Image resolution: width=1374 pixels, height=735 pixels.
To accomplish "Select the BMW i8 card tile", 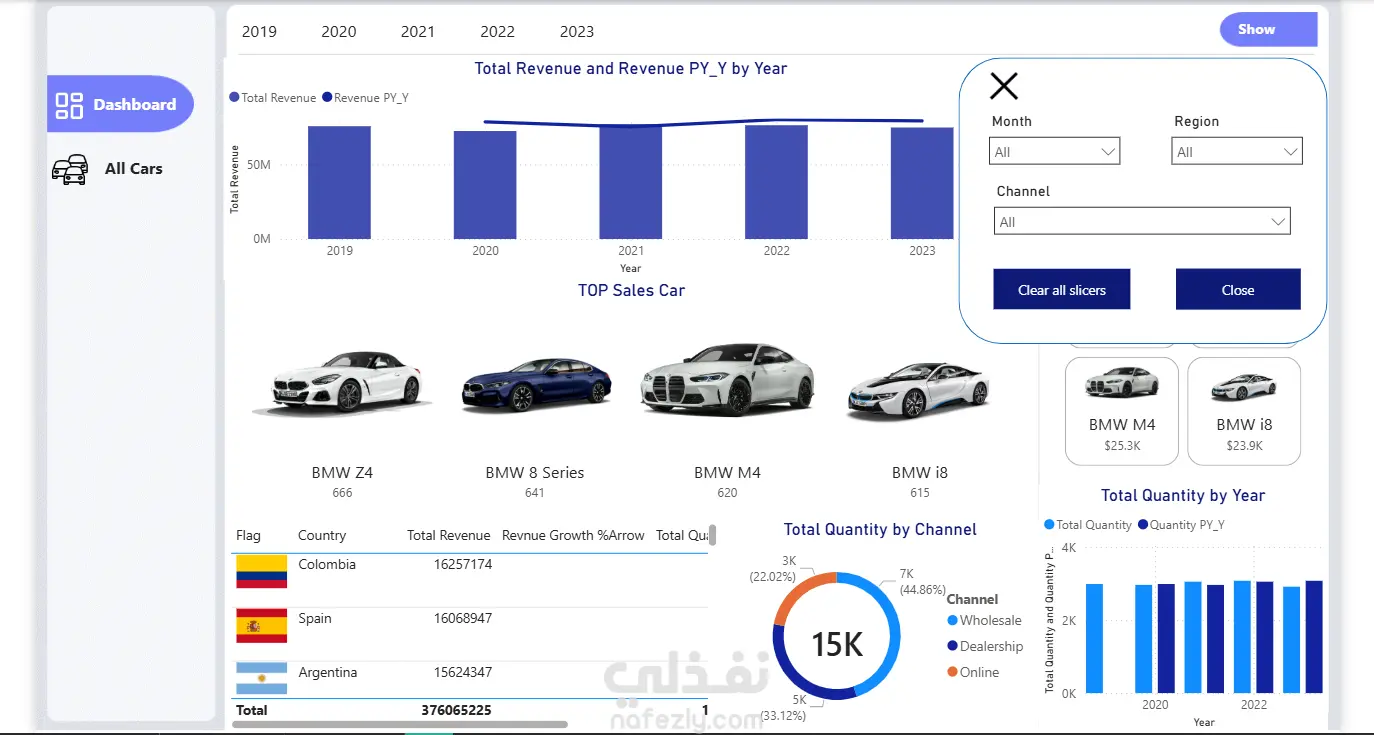I will point(1244,411).
